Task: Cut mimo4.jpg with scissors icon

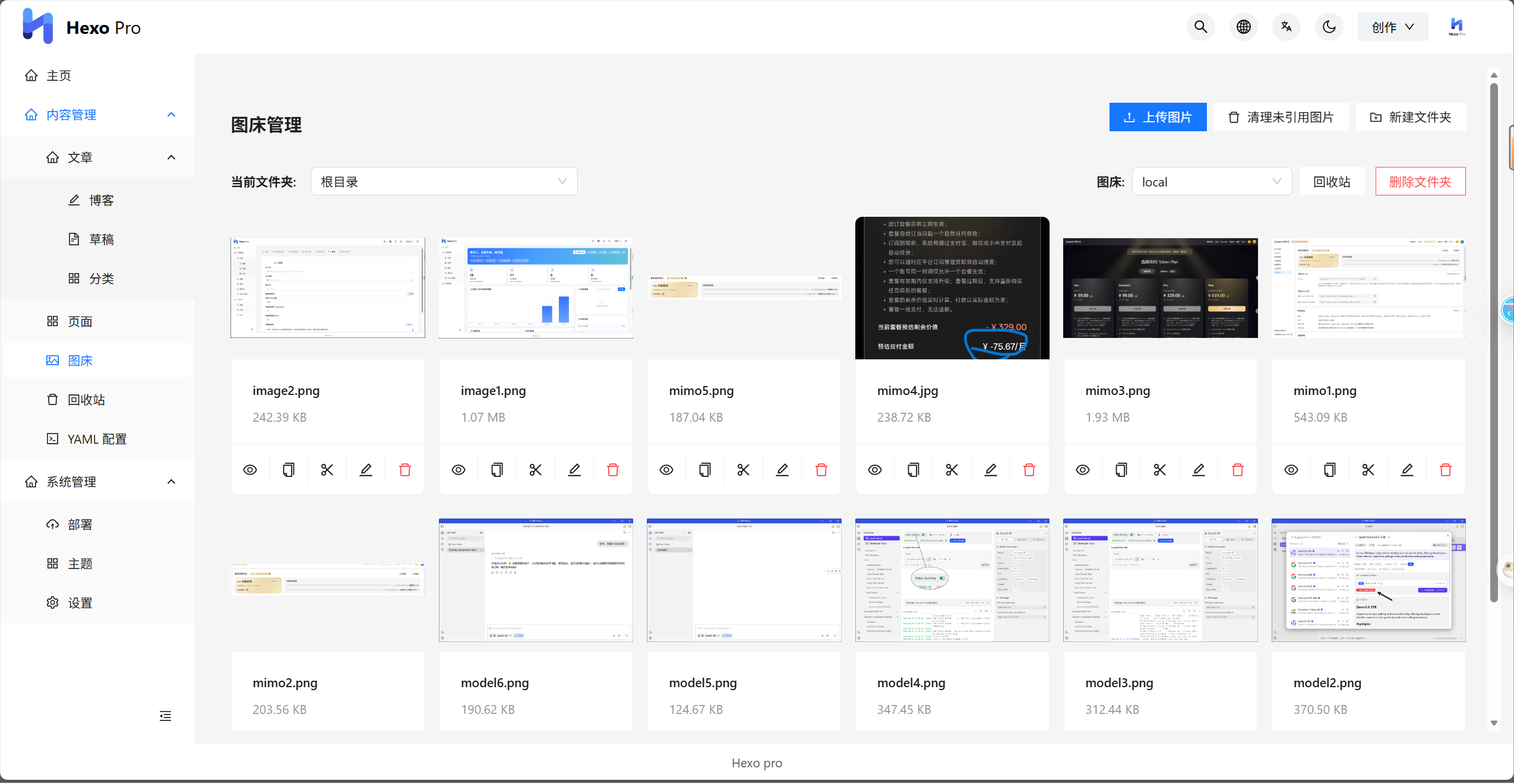Action: click(952, 470)
